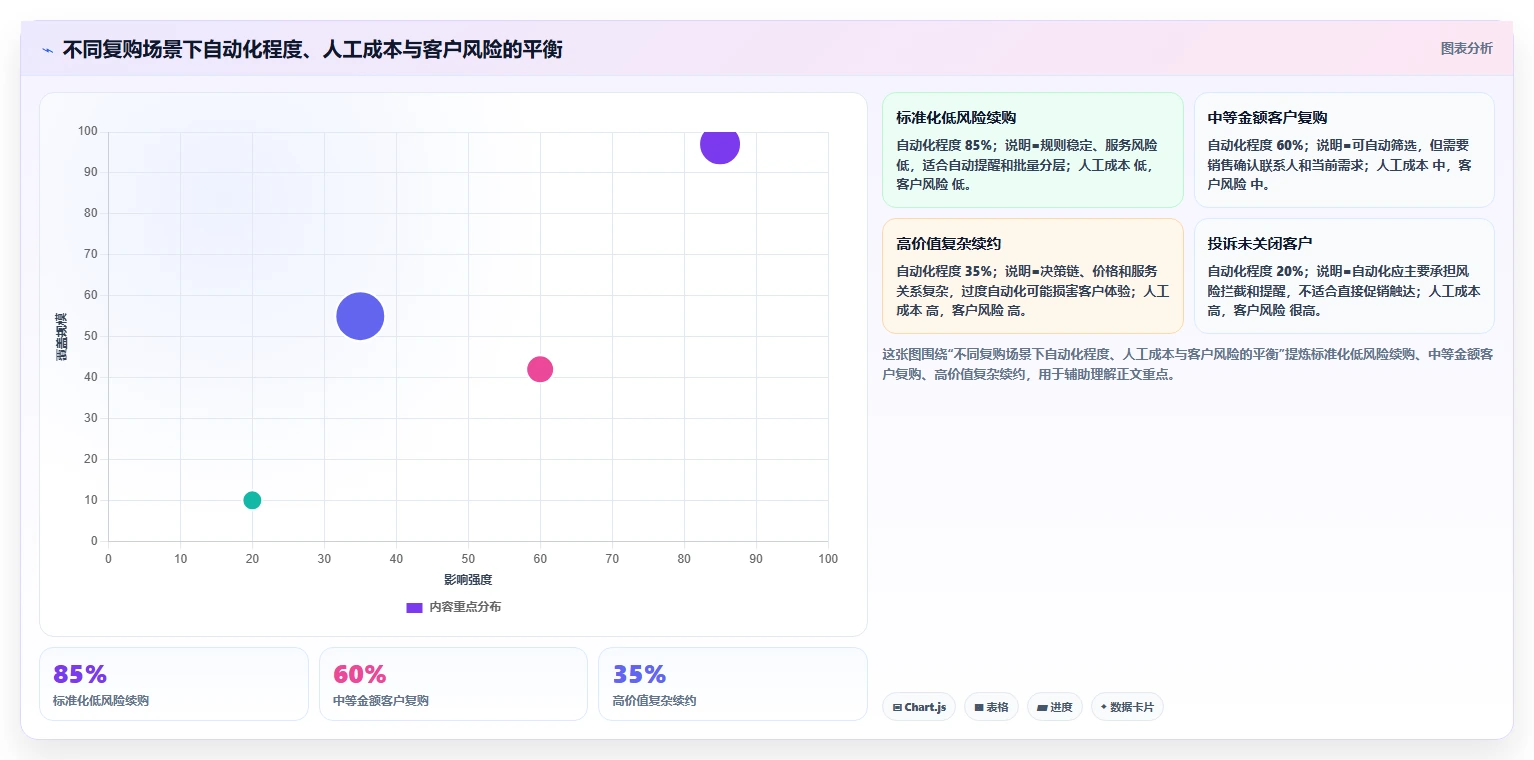Select the 表格 tag chip

991,707
